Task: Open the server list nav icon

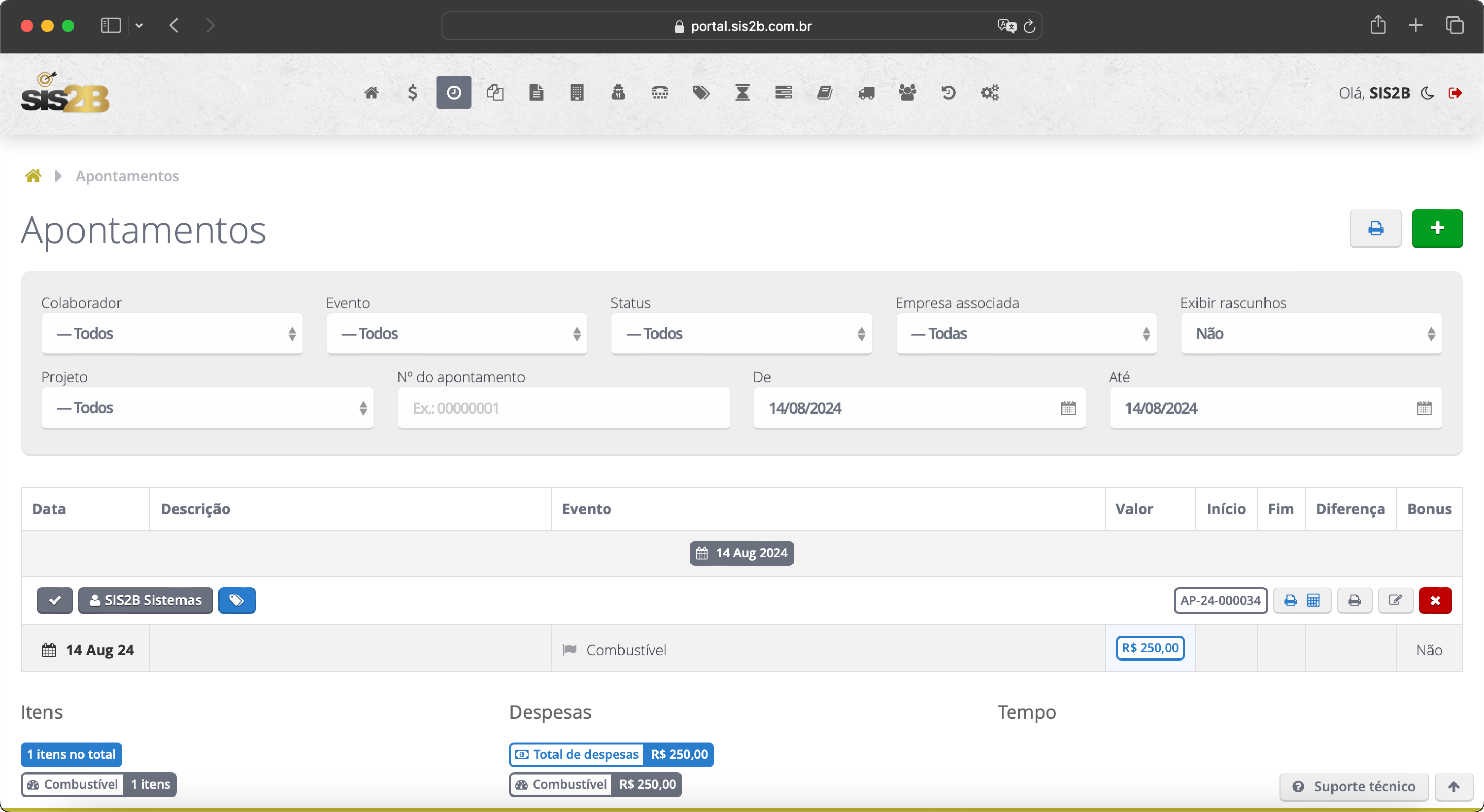Action: pyautogui.click(x=784, y=93)
